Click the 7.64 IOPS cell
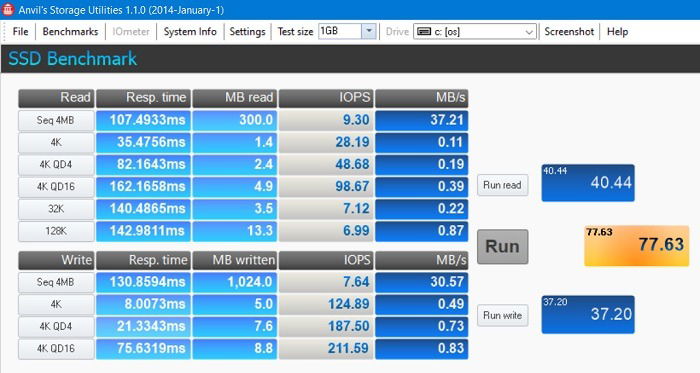This screenshot has width=700, height=373. click(x=326, y=282)
